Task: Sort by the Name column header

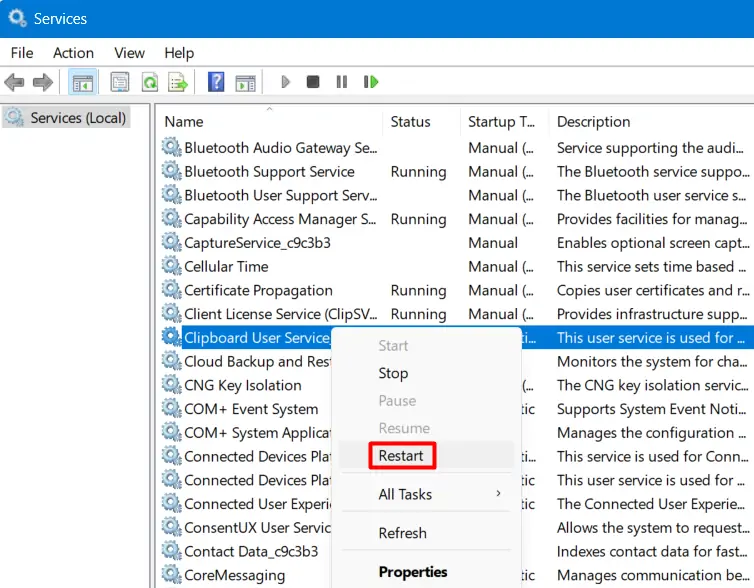Action: [x=269, y=122]
